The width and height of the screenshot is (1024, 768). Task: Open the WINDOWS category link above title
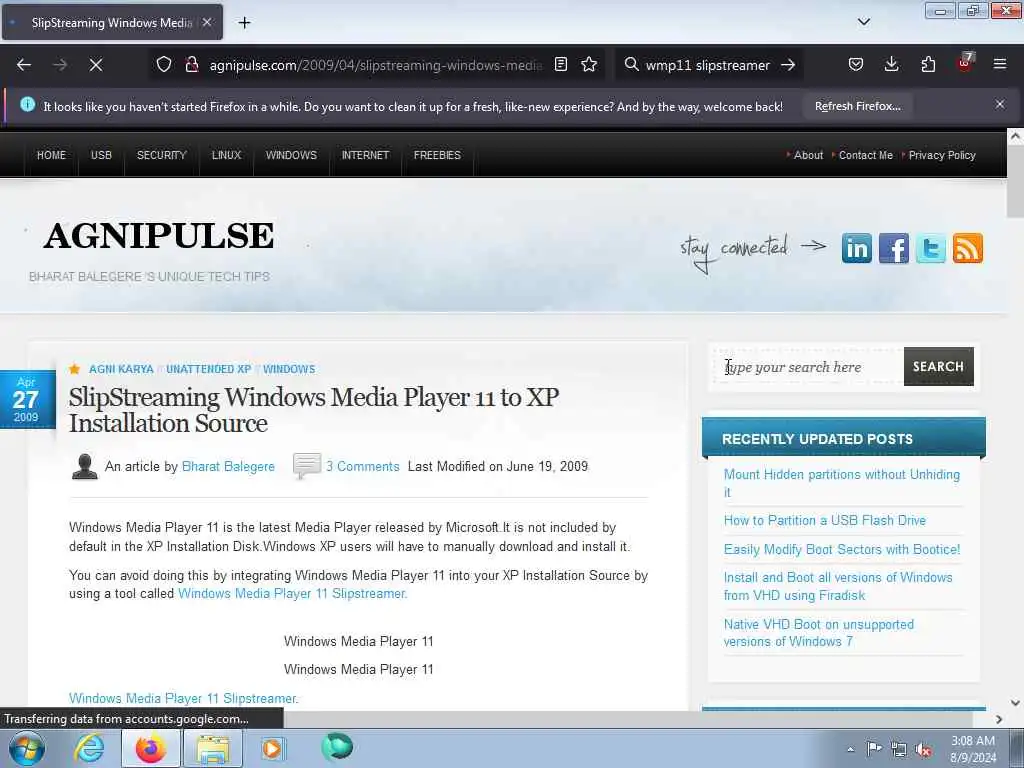289,369
